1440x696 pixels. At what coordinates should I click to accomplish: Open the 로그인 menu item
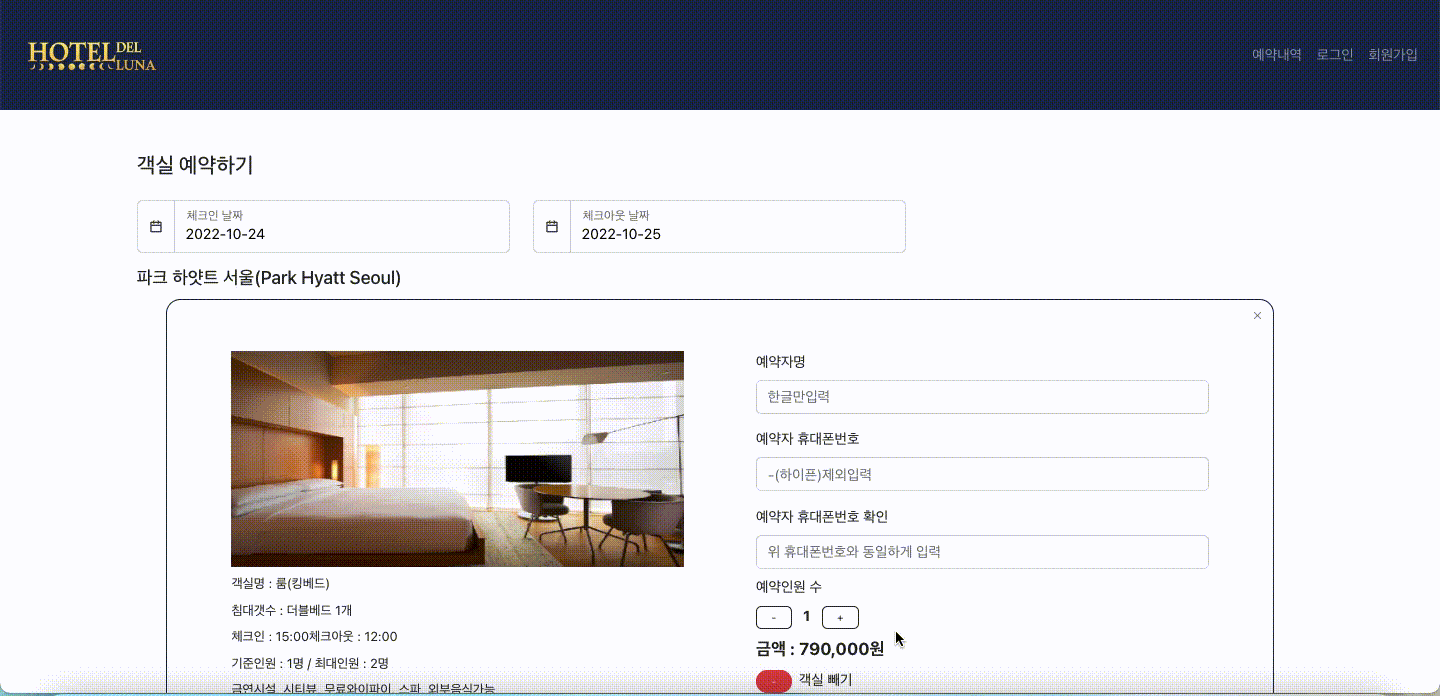pos(1335,55)
